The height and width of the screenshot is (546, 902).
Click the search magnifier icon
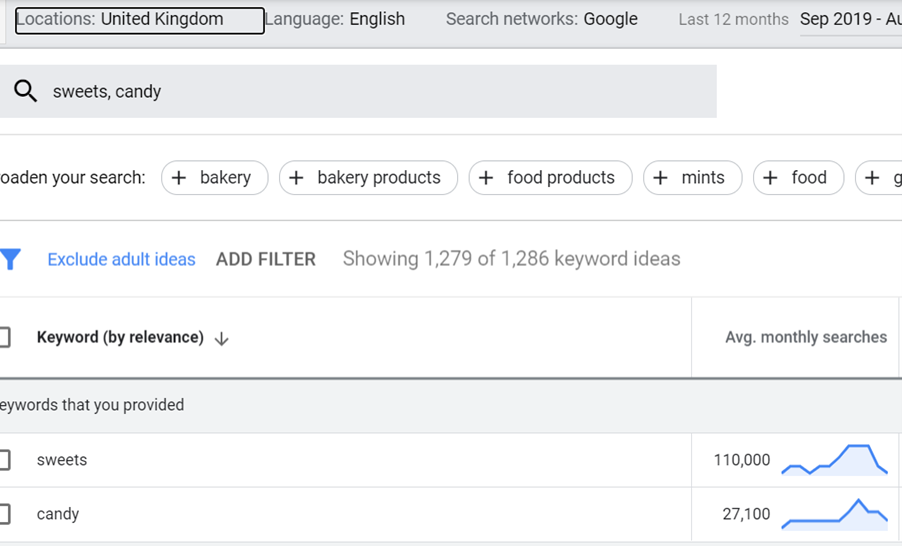click(25, 91)
